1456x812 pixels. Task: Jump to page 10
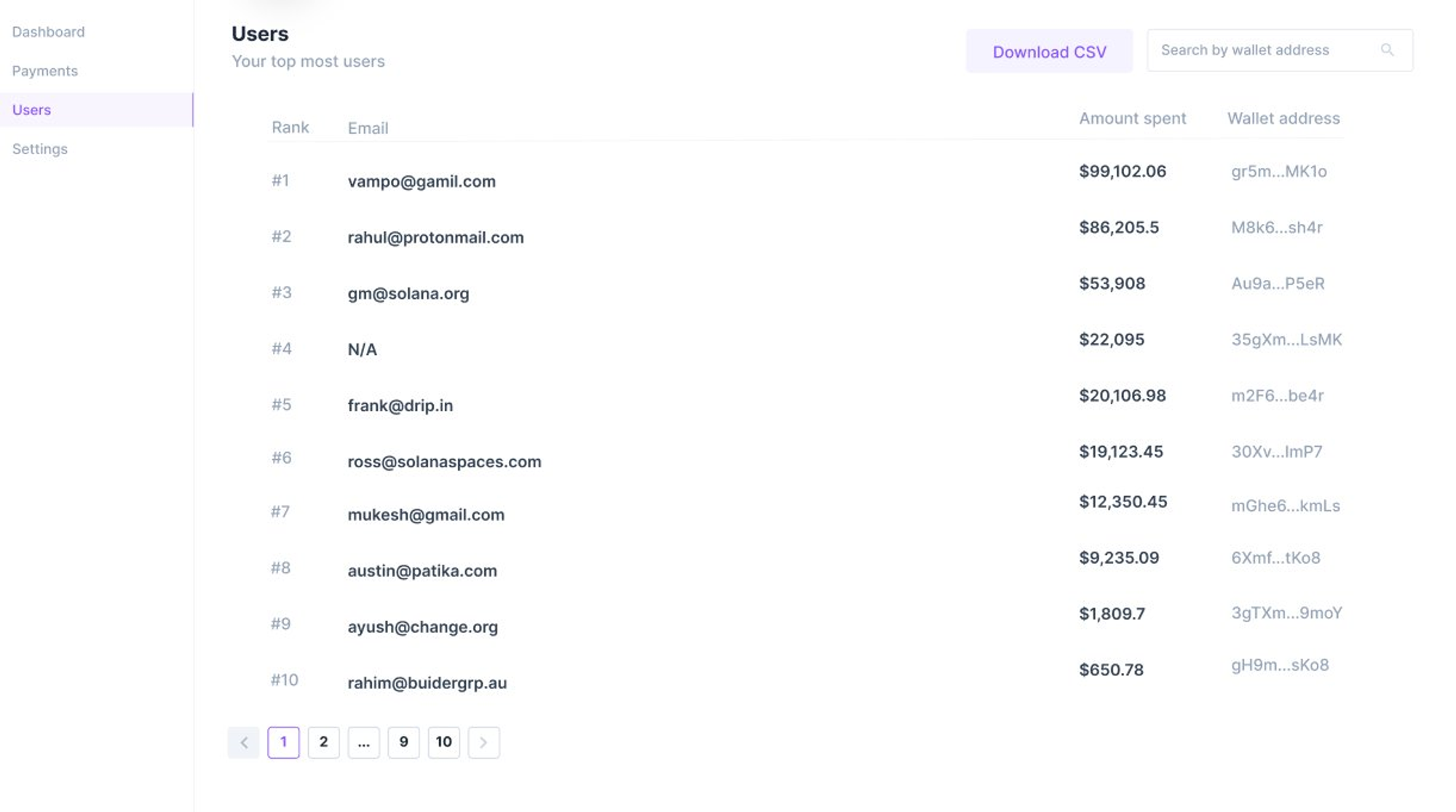(x=443, y=742)
